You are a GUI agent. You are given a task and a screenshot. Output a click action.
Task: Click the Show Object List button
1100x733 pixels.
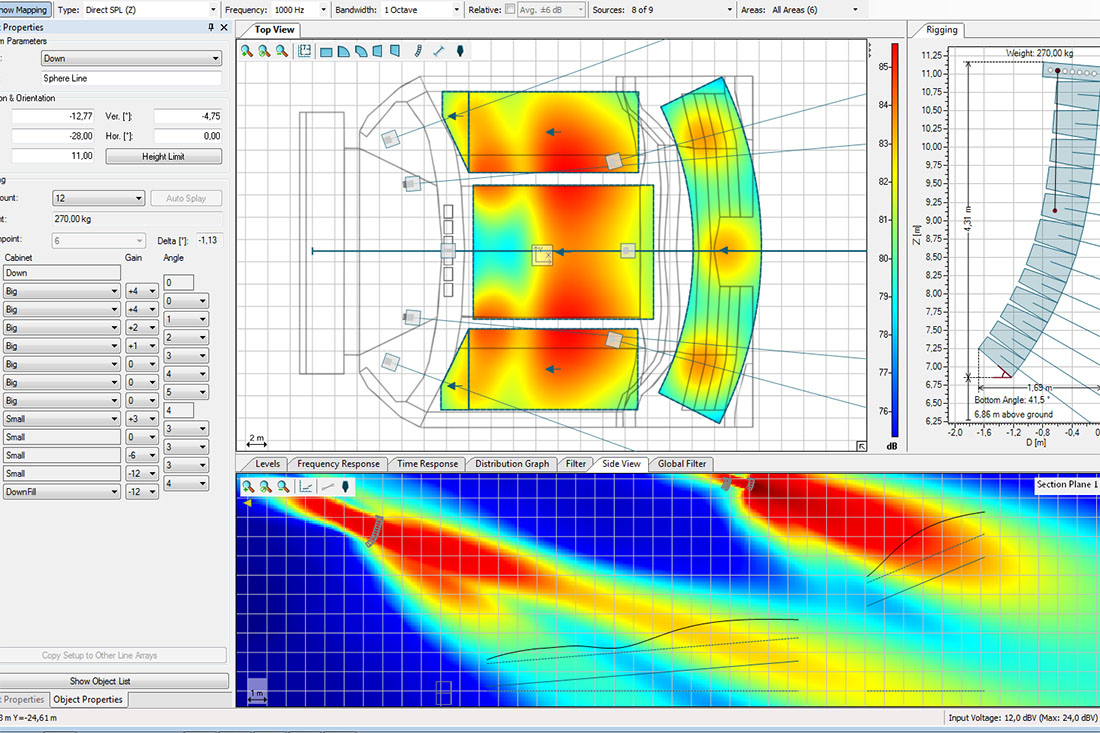(x=114, y=681)
